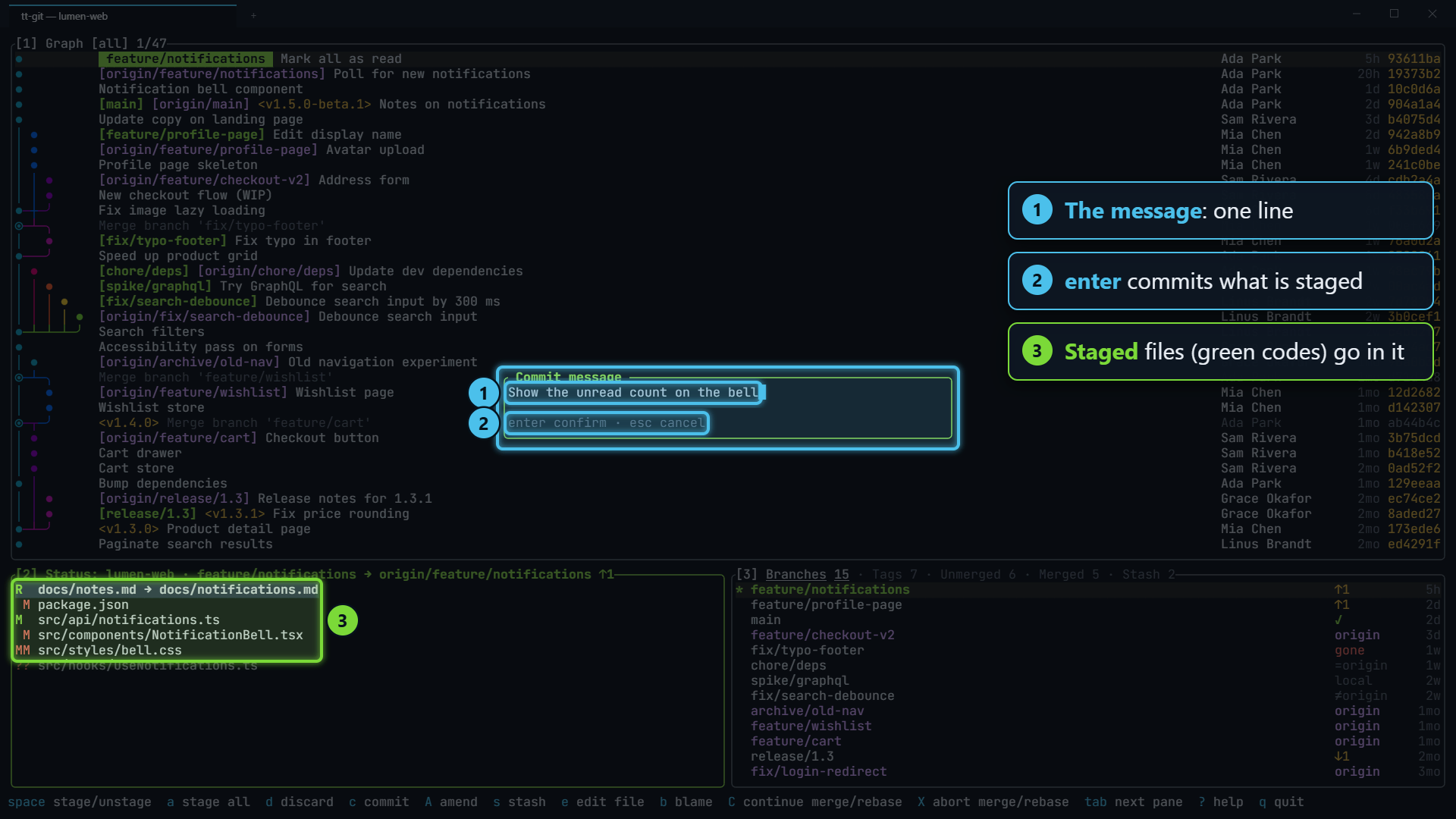
Task: Switch to the Merged 5 tab
Action: point(1069,574)
